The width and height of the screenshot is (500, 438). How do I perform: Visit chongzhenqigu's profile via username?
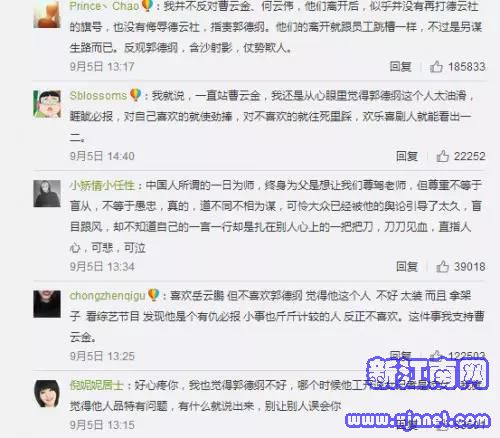pyautogui.click(x=108, y=296)
